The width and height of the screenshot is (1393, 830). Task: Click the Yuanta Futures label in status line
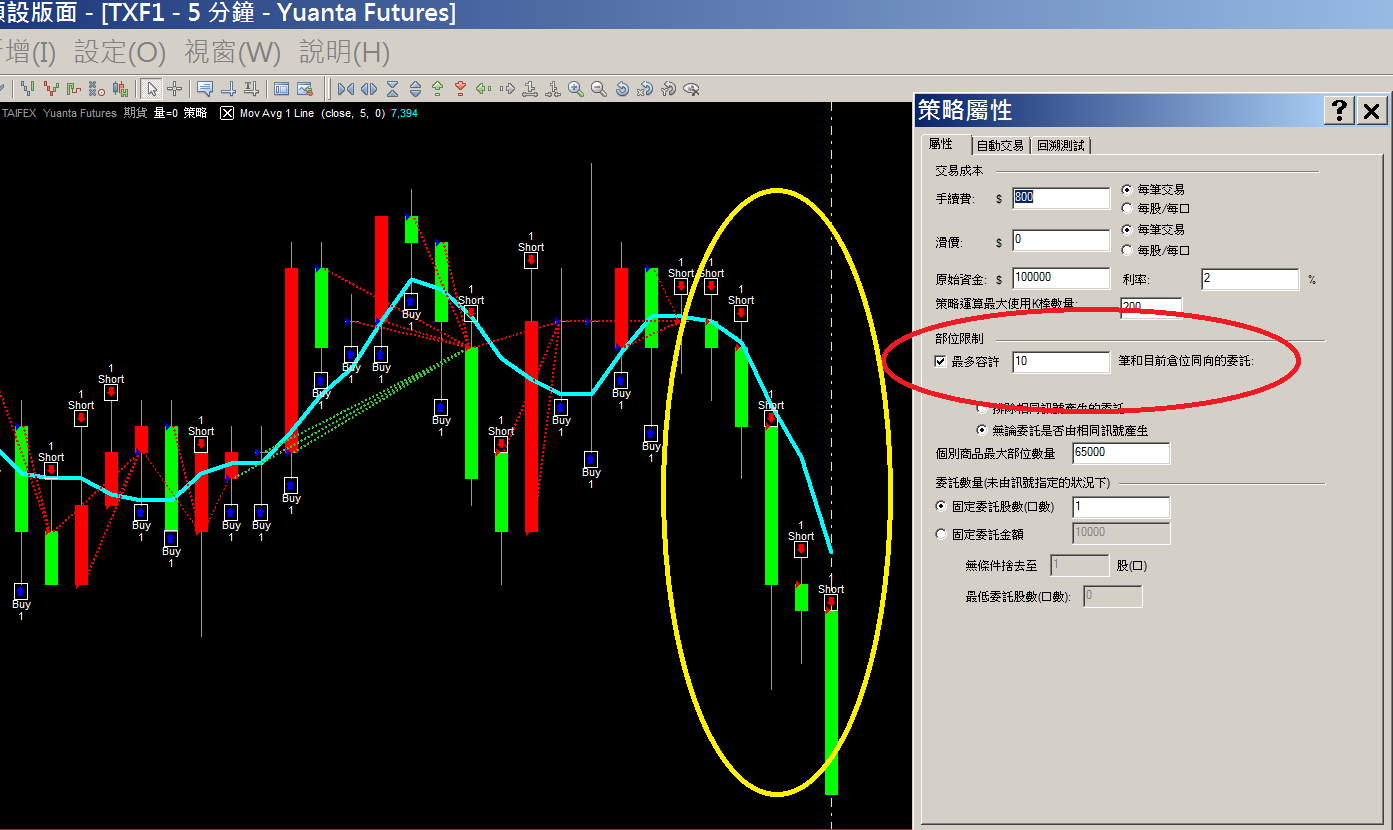pyautogui.click(x=80, y=113)
